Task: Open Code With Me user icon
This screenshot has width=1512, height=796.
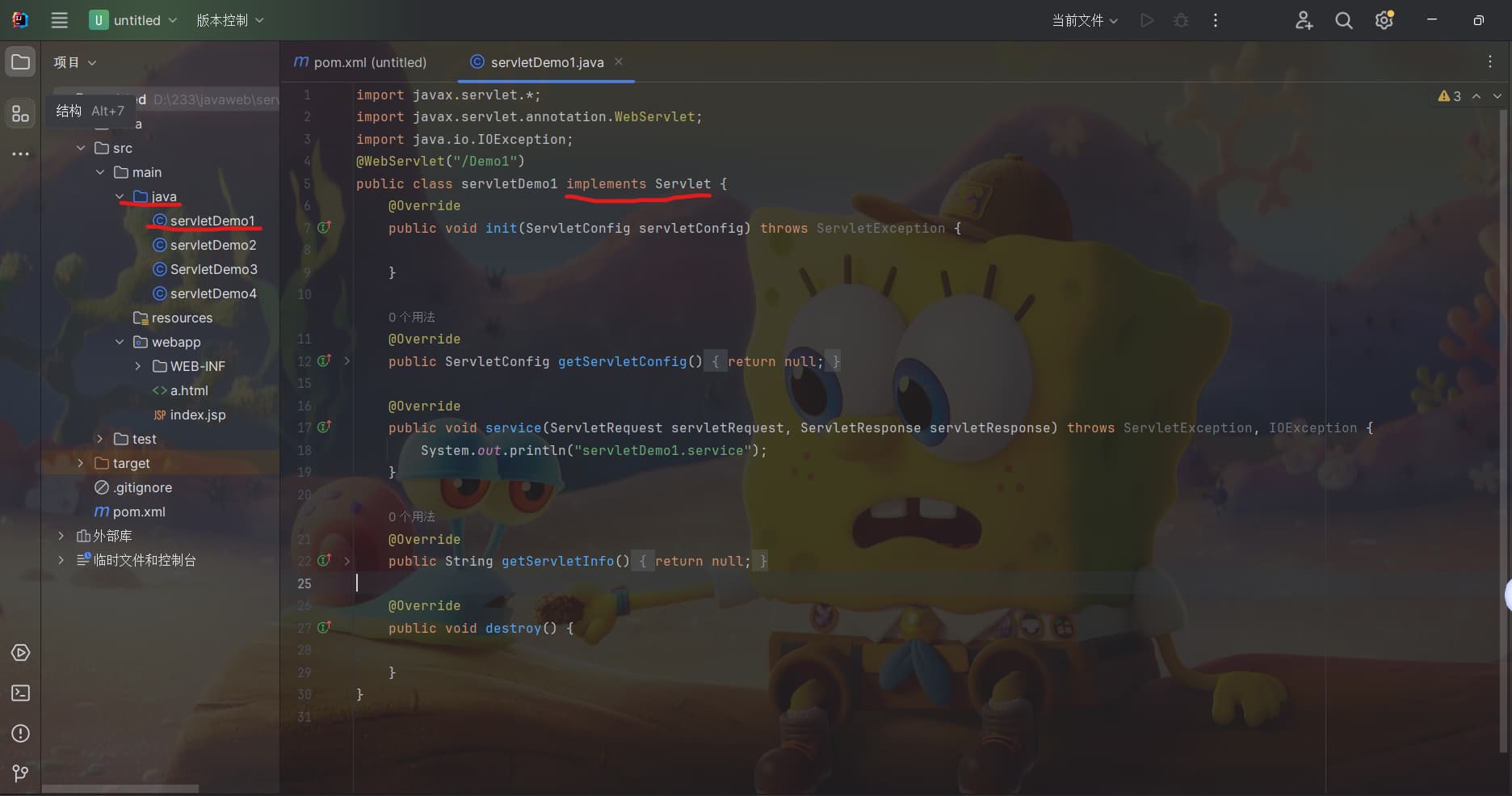Action: click(x=1304, y=20)
